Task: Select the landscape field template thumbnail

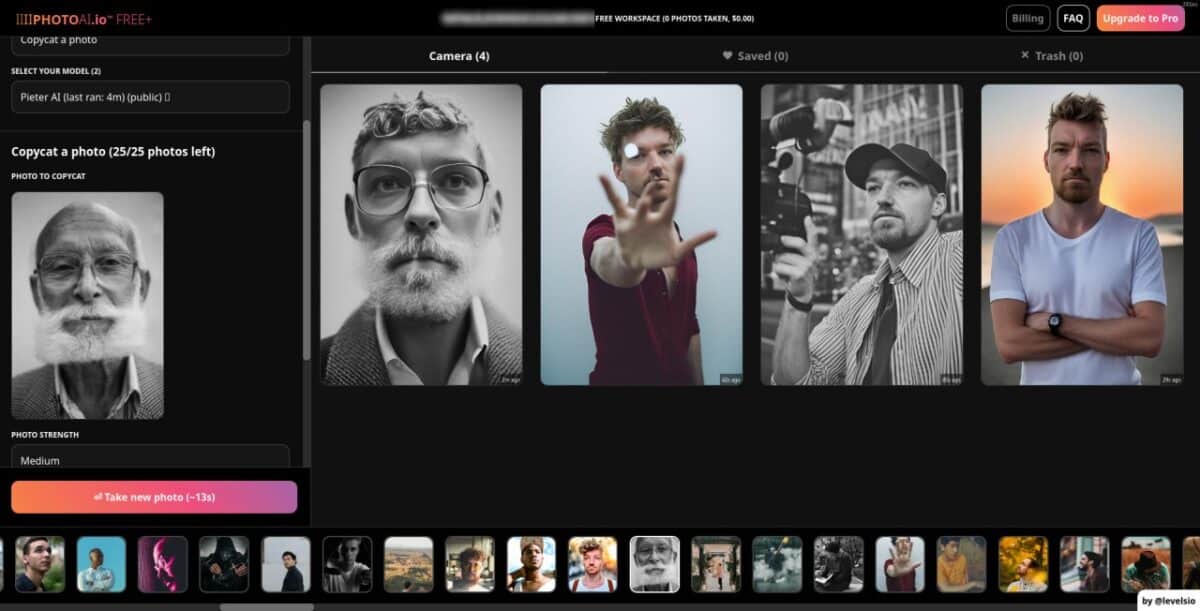Action: point(408,564)
